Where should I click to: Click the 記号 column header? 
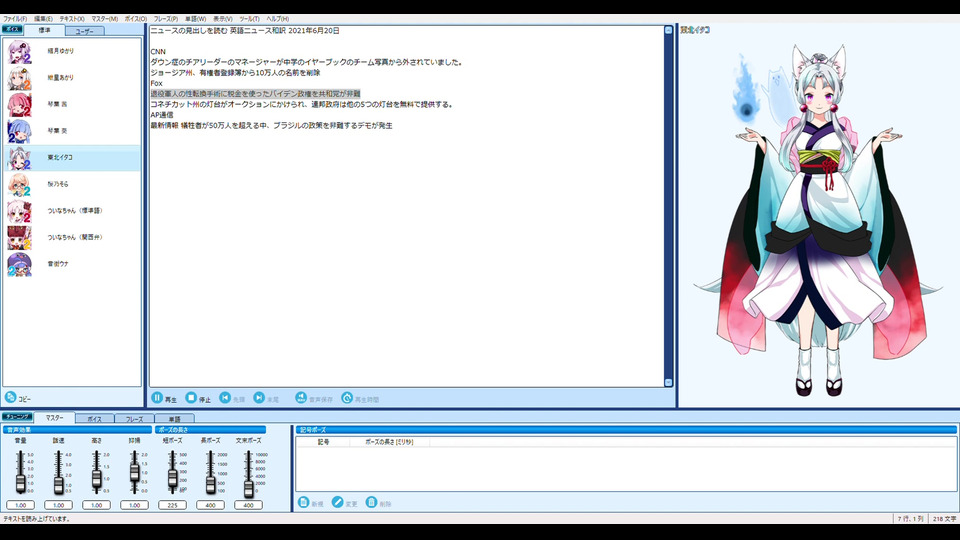[323, 441]
